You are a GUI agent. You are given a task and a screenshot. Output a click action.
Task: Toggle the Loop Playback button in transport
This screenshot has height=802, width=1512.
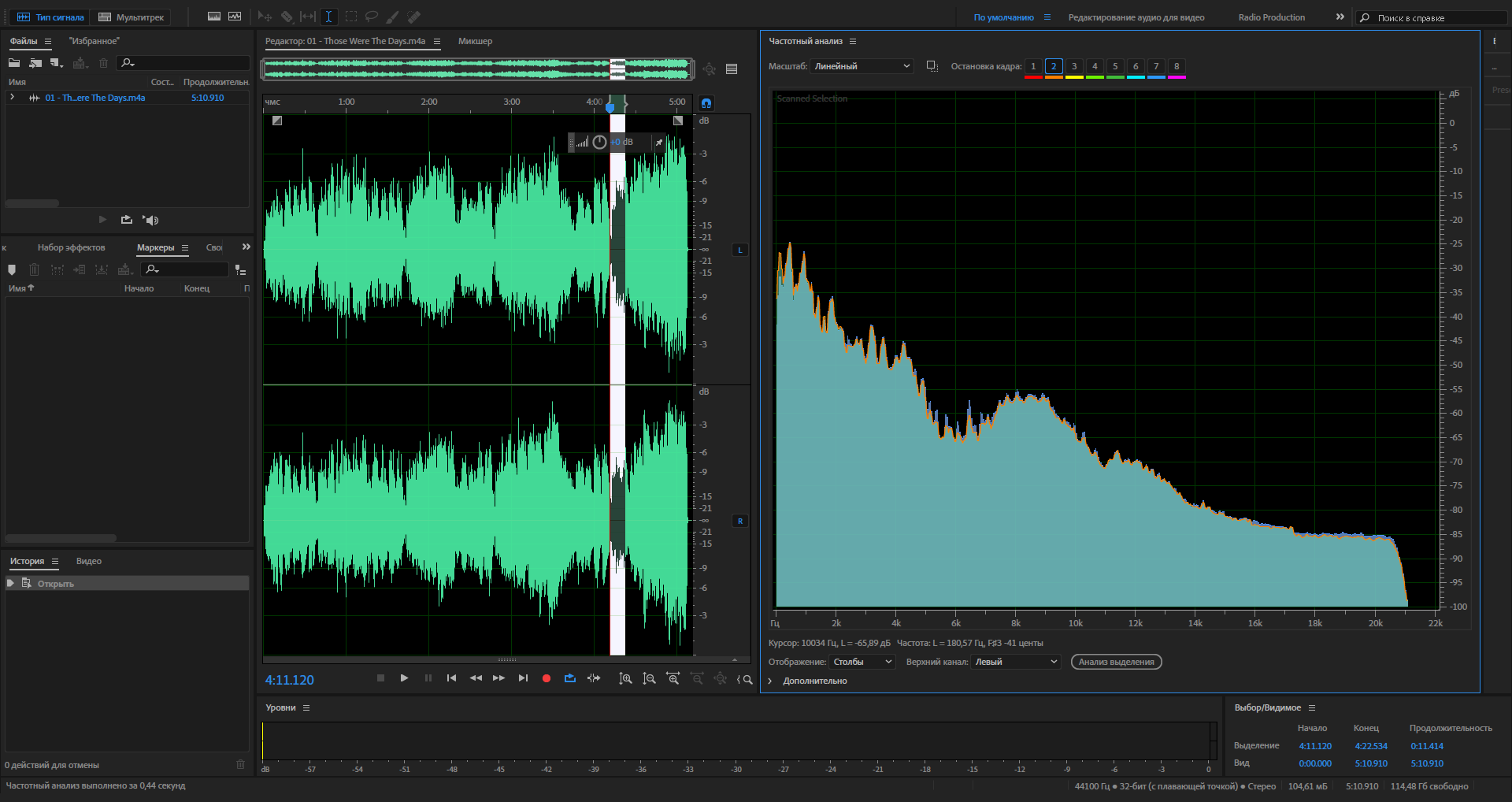[x=570, y=678]
